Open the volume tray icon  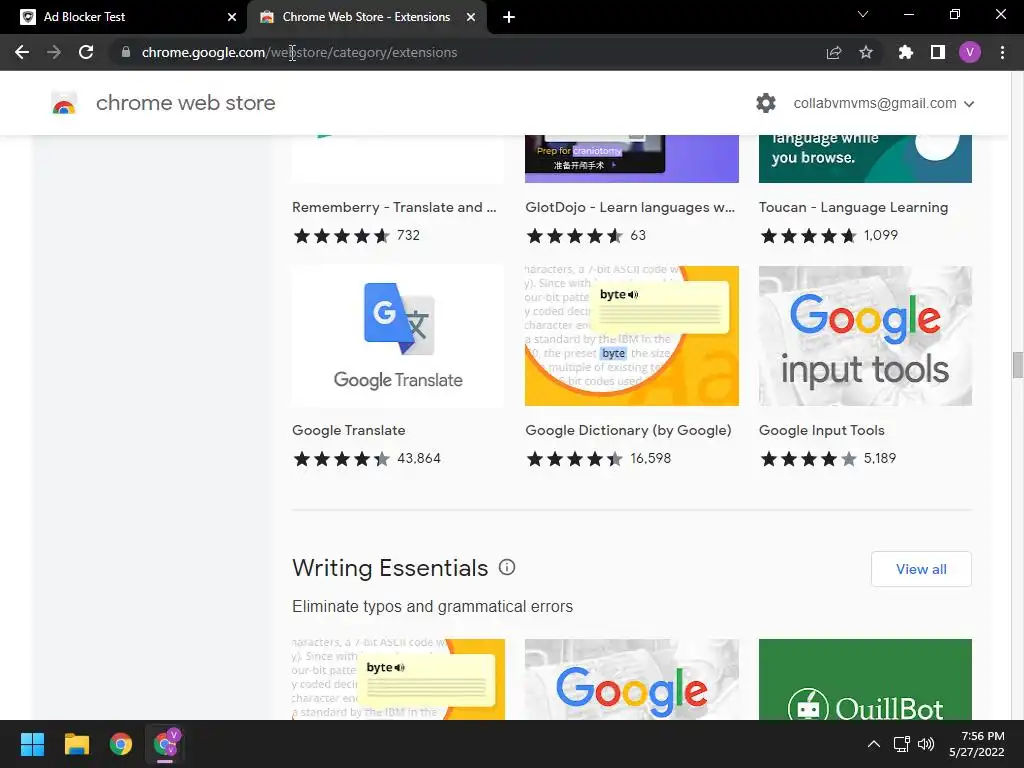pyautogui.click(x=926, y=744)
